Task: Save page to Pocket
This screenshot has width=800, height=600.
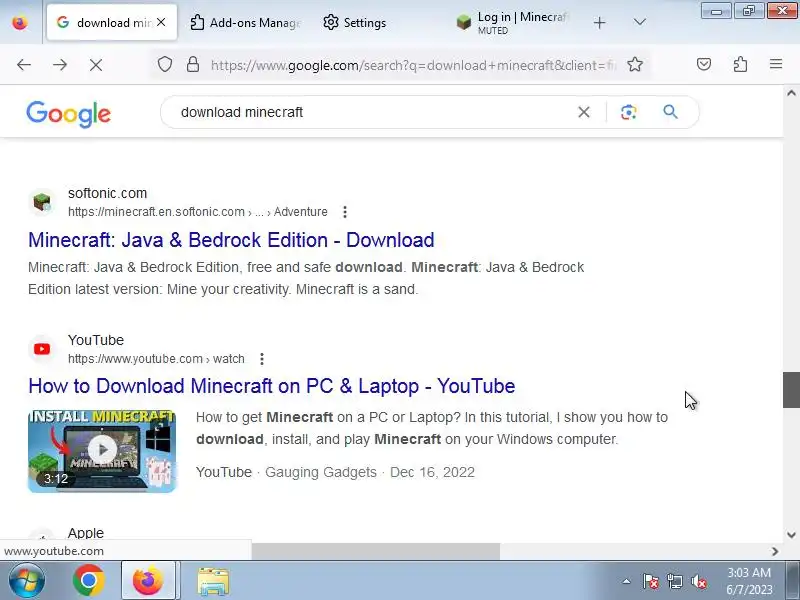Action: click(x=704, y=64)
